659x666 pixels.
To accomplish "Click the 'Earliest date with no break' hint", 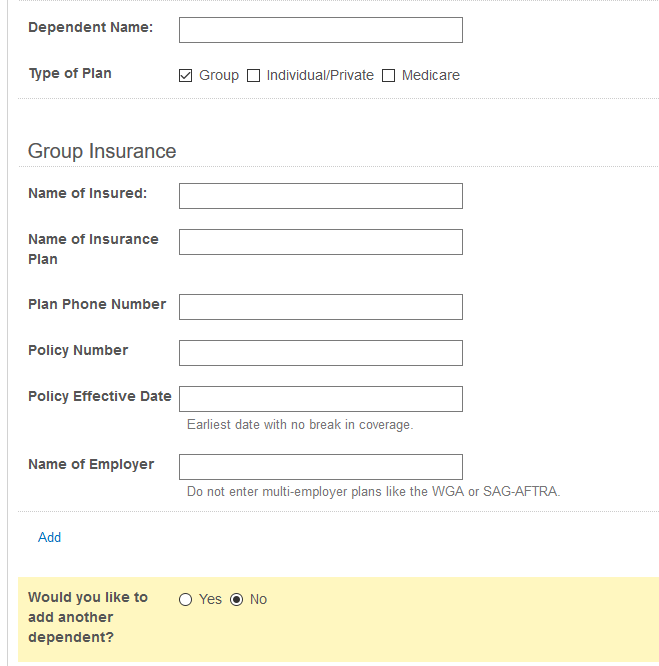I will (299, 425).
